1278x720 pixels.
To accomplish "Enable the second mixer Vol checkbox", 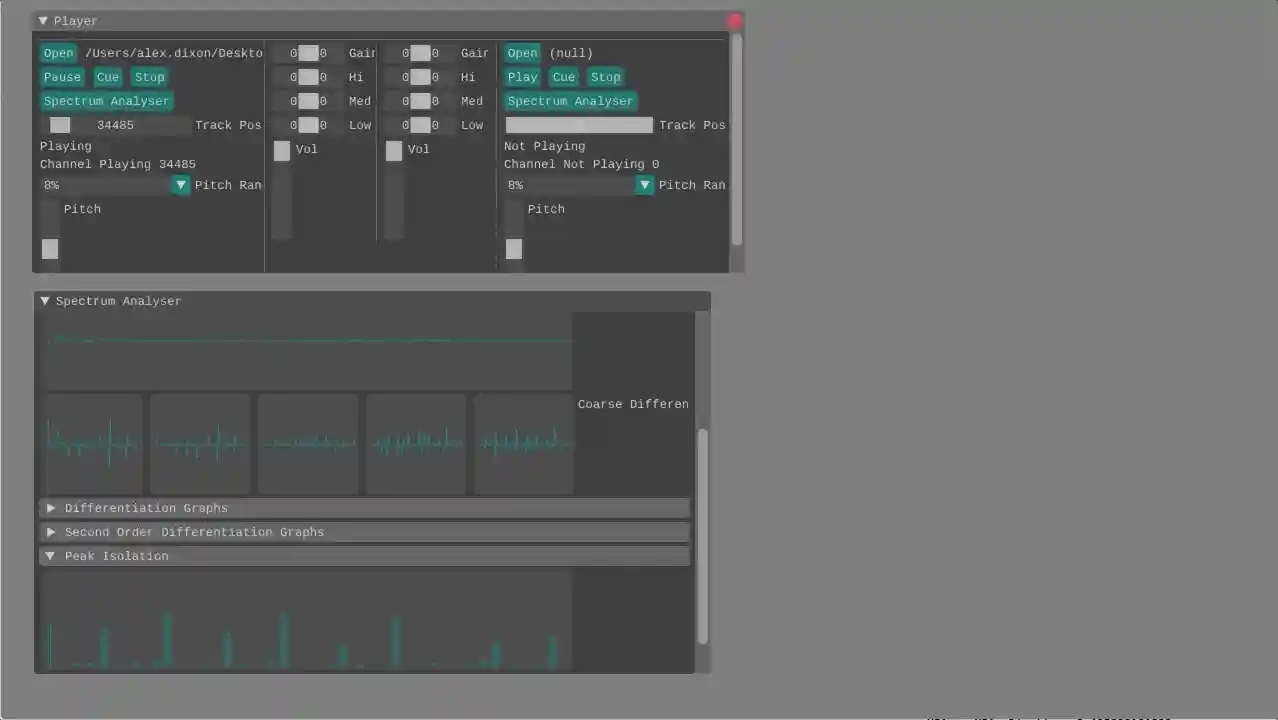I will click(394, 149).
